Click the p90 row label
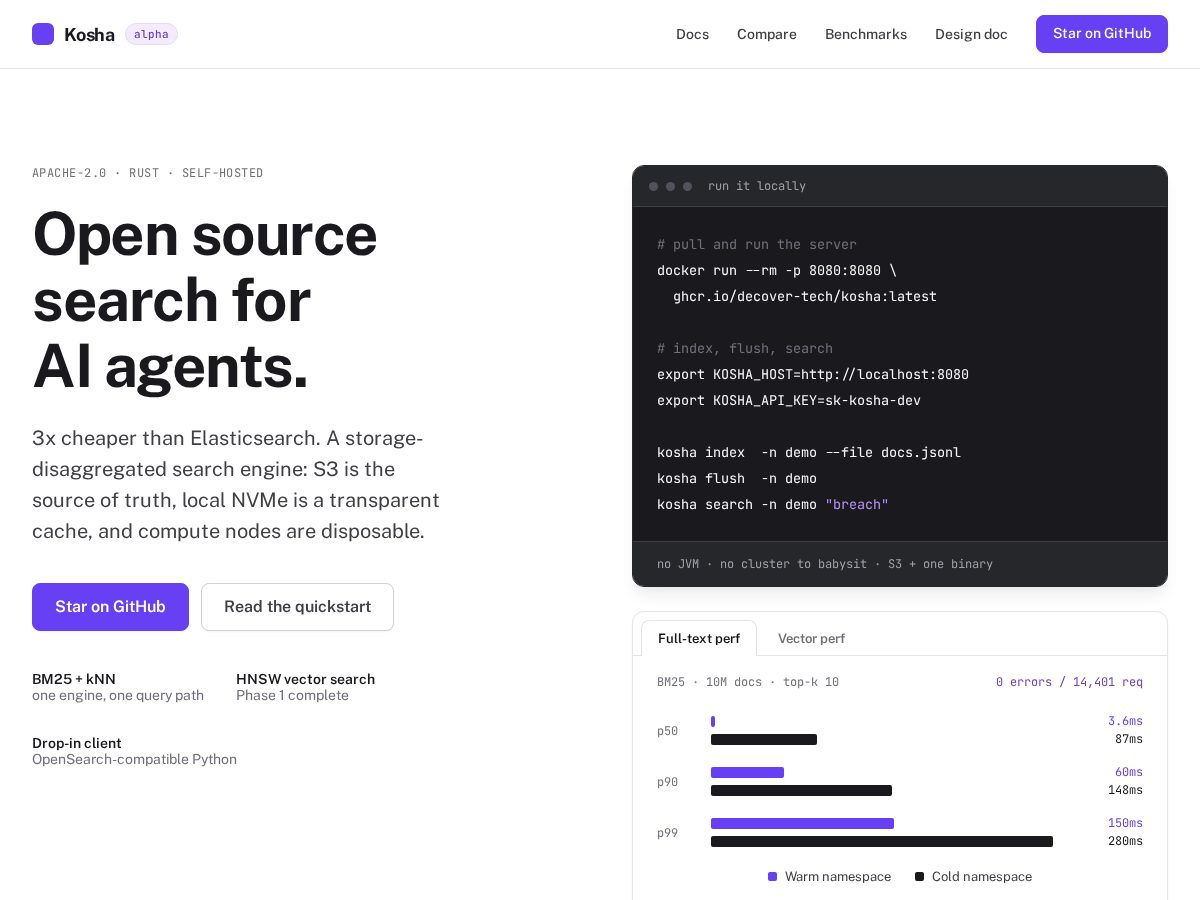1200x900 pixels. [667, 782]
